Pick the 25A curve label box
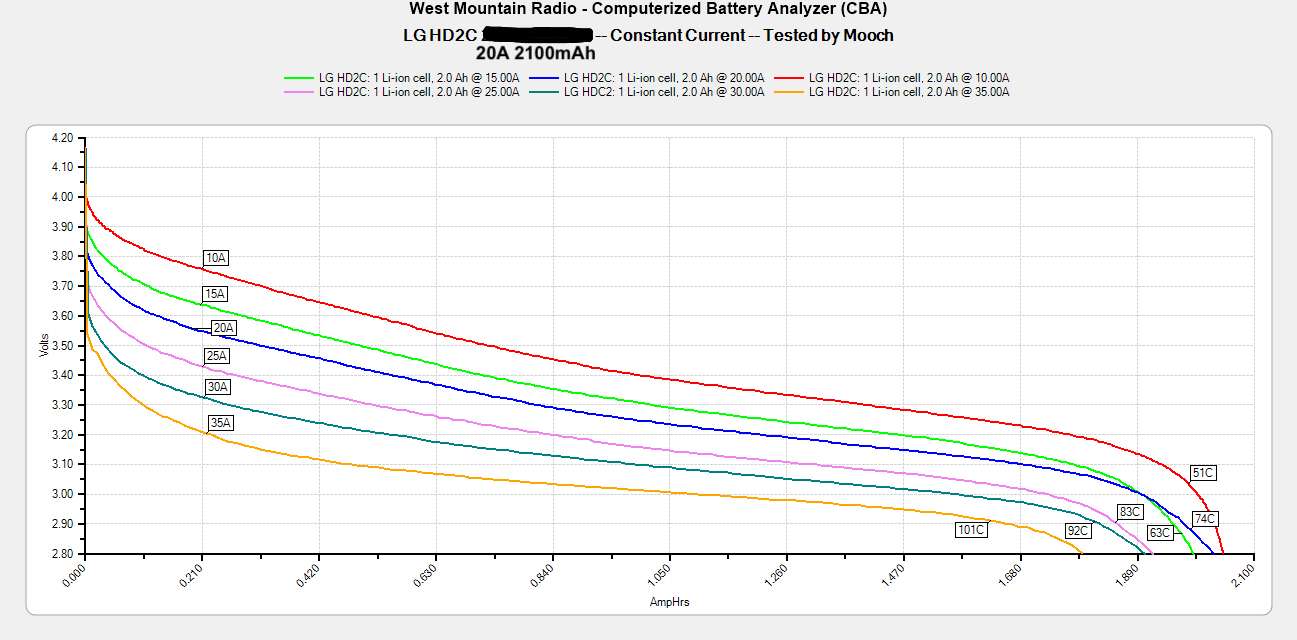Viewport: 1297px width, 640px height. pyautogui.click(x=217, y=356)
